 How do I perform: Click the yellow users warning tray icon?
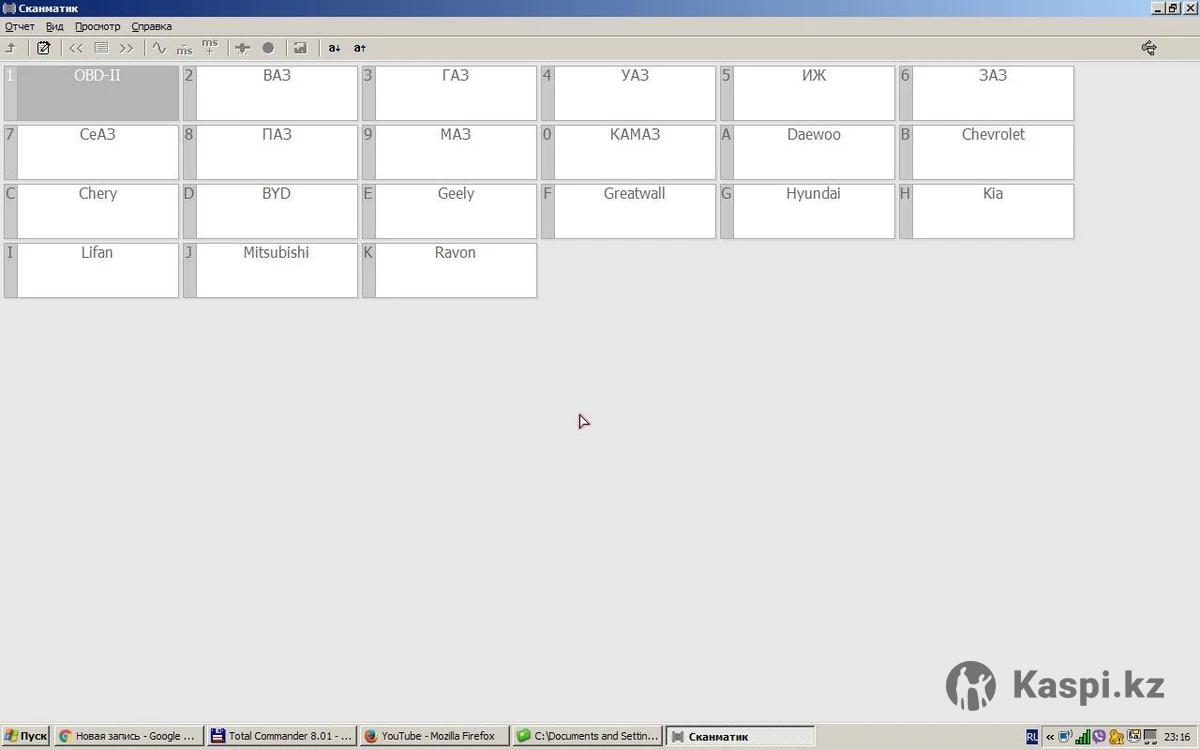tap(1116, 737)
